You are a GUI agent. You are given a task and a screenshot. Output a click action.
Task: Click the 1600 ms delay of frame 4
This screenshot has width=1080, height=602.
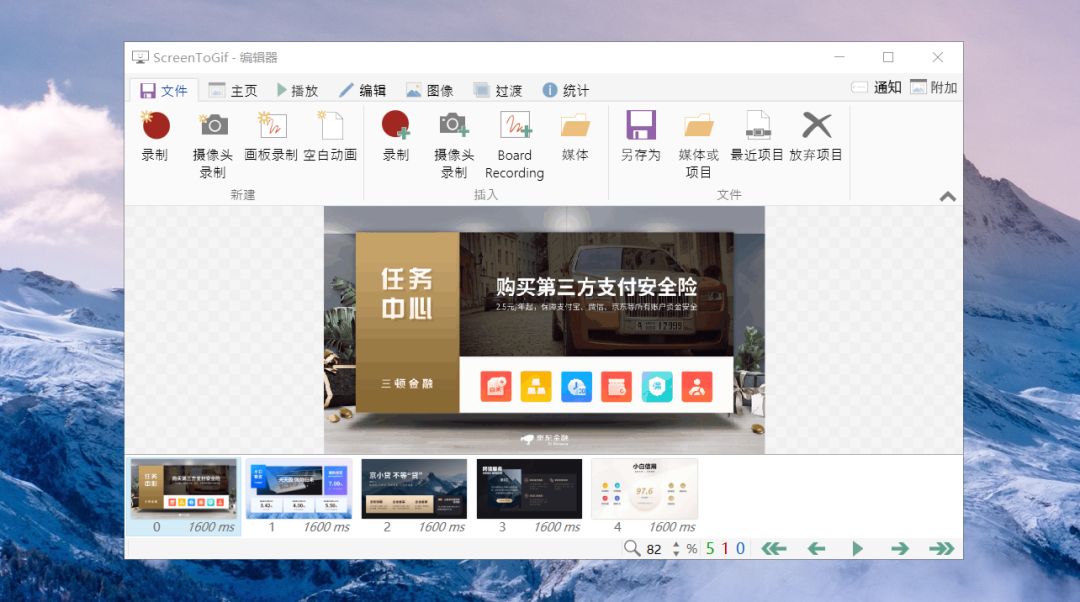coord(672,527)
